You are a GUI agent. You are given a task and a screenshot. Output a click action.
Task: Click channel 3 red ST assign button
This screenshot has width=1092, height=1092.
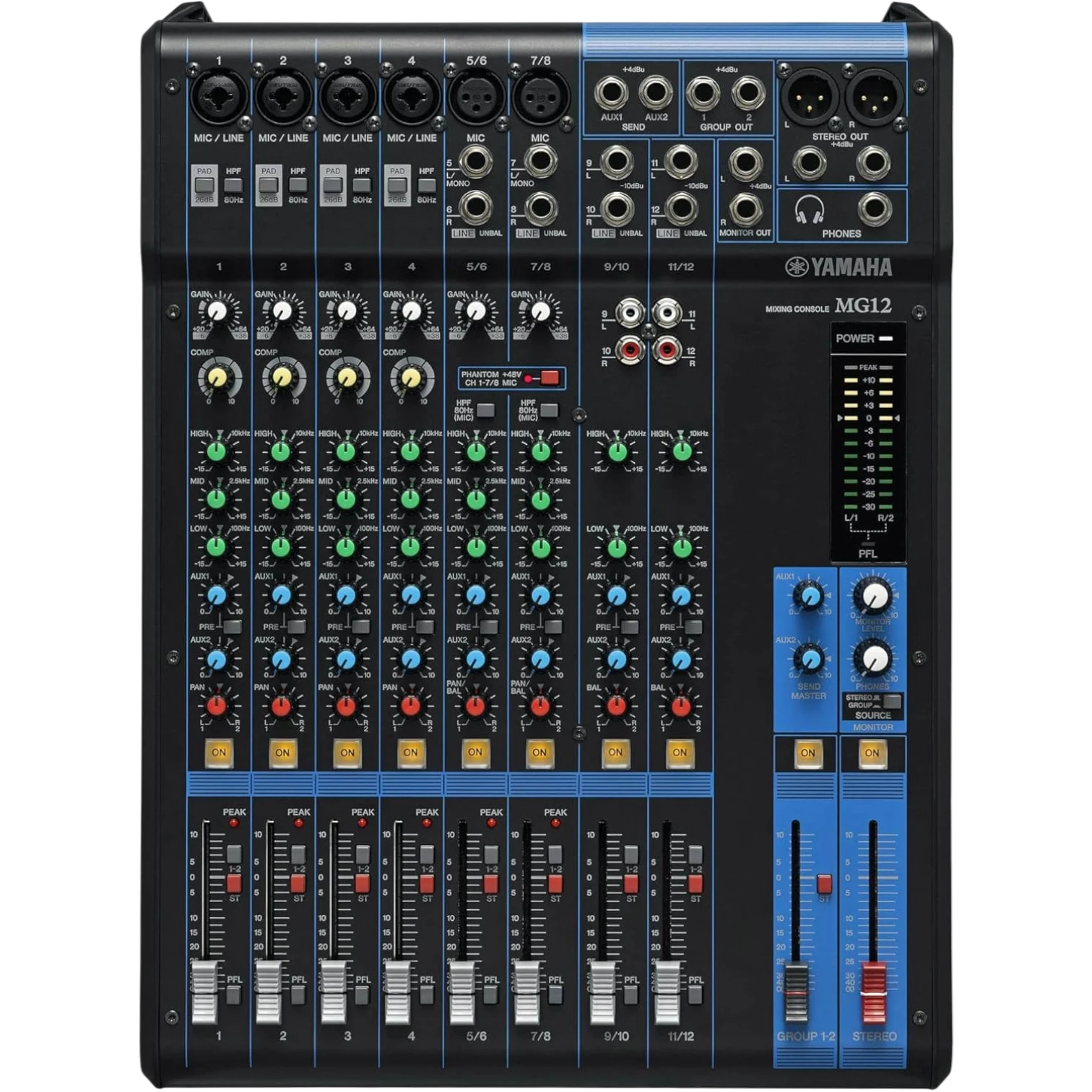(x=362, y=883)
